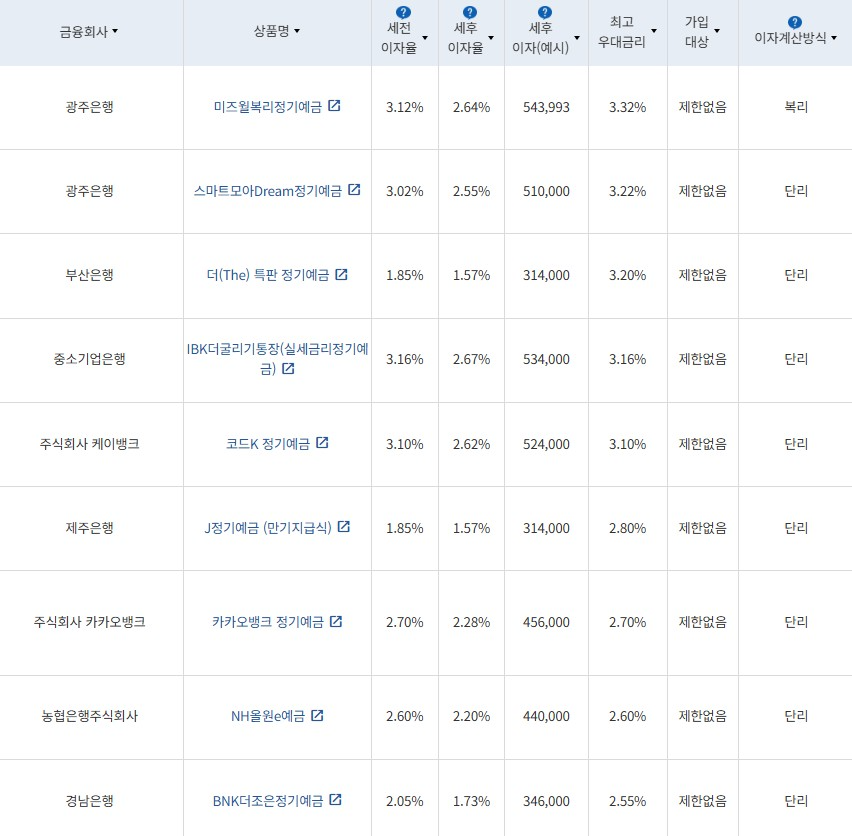The image size is (852, 836).
Task: Click help icon above 세전 이자율 header
Action: click(403, 12)
